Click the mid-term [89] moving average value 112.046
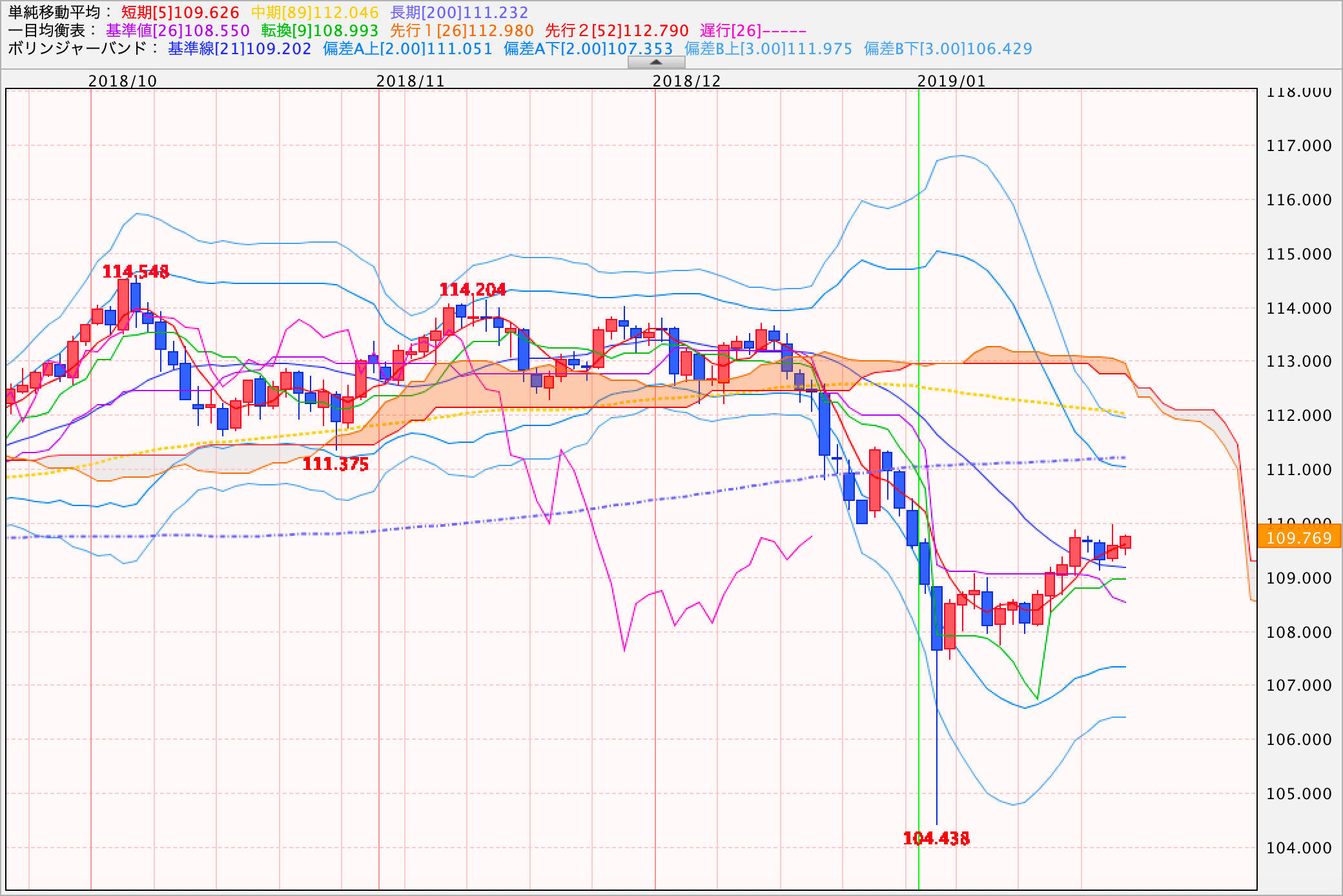Viewport: 1343px width, 896px height. point(314,12)
